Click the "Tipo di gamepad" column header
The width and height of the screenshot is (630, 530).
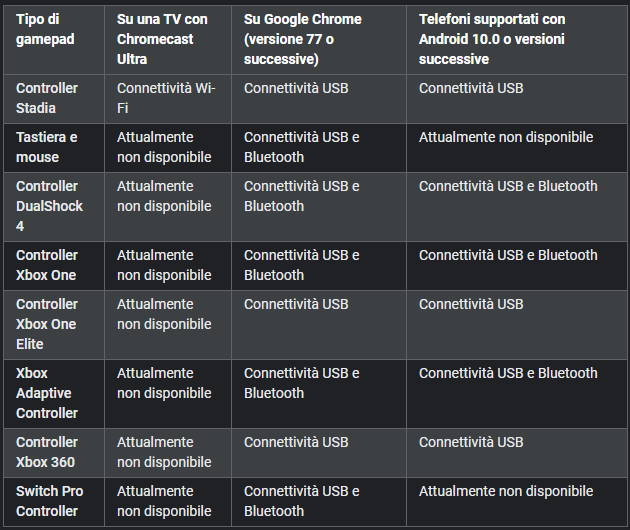click(45, 29)
